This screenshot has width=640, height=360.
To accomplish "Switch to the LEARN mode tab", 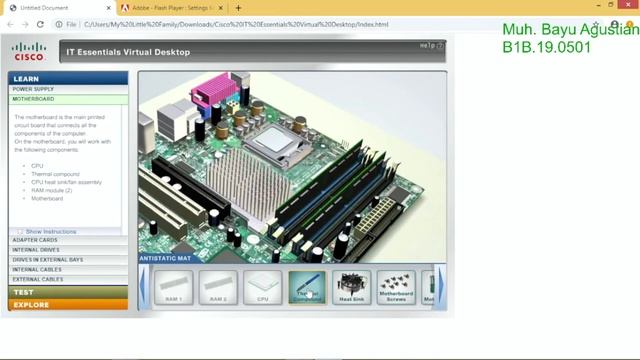I will (x=68, y=78).
